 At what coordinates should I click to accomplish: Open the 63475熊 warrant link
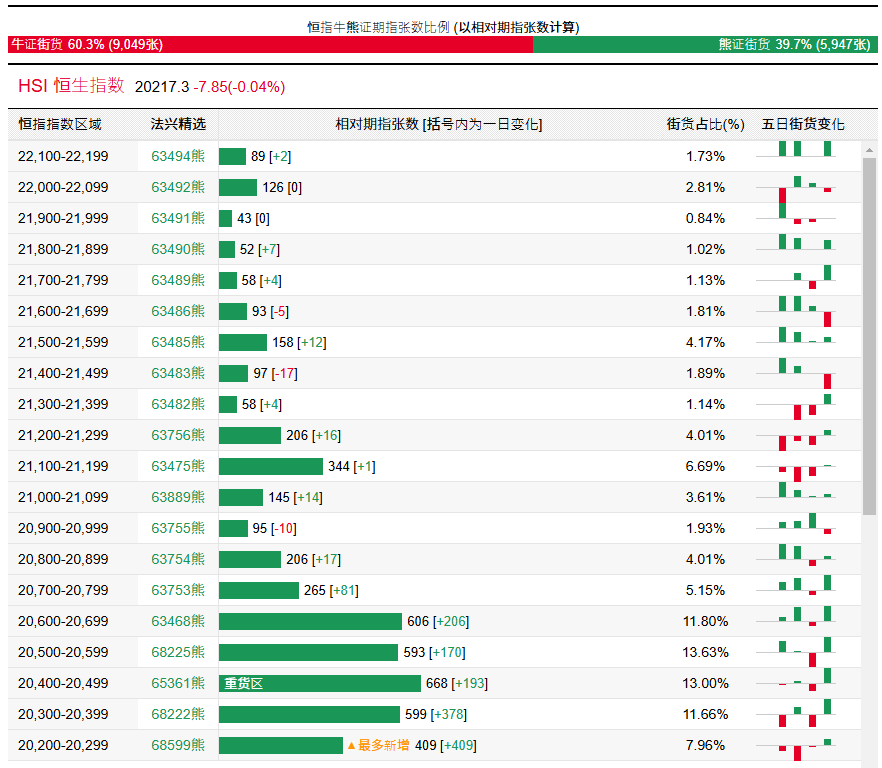pos(178,466)
